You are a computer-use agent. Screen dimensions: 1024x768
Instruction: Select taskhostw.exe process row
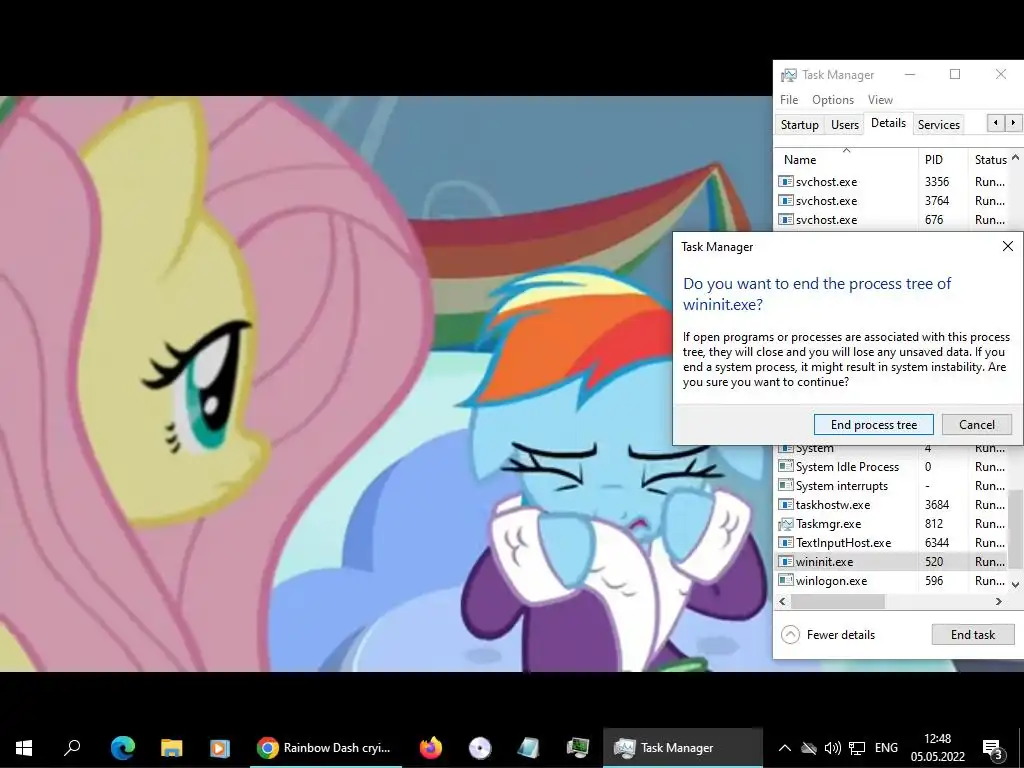[x=892, y=504]
